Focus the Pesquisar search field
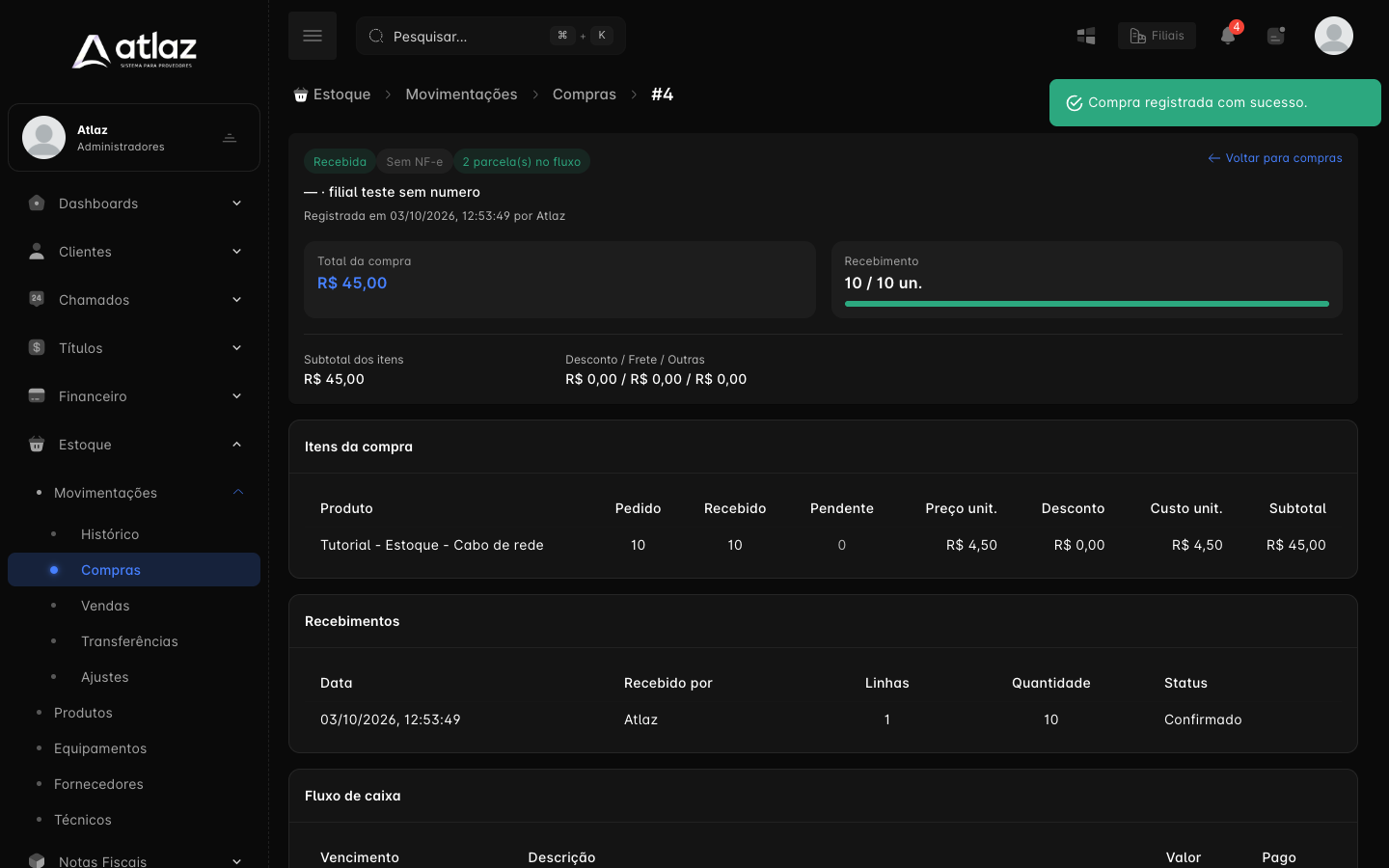This screenshot has height=868, width=1389. pos(491,36)
